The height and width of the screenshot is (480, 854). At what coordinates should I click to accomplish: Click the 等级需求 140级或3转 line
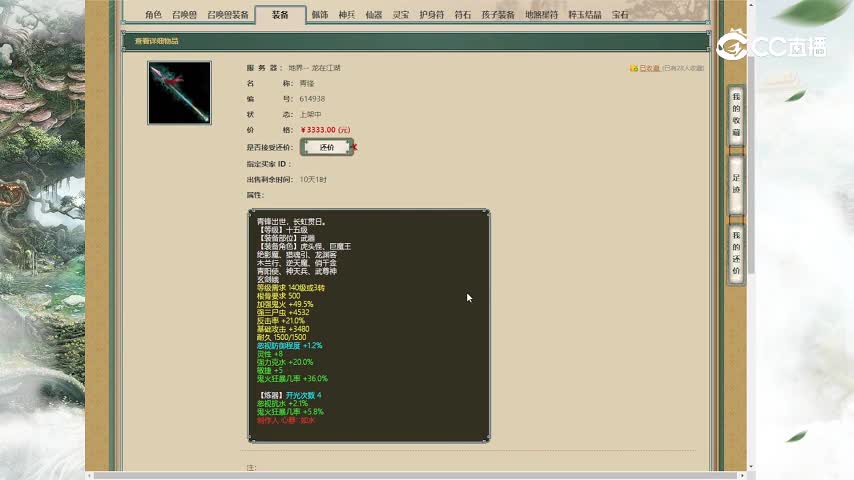pyautogui.click(x=290, y=288)
